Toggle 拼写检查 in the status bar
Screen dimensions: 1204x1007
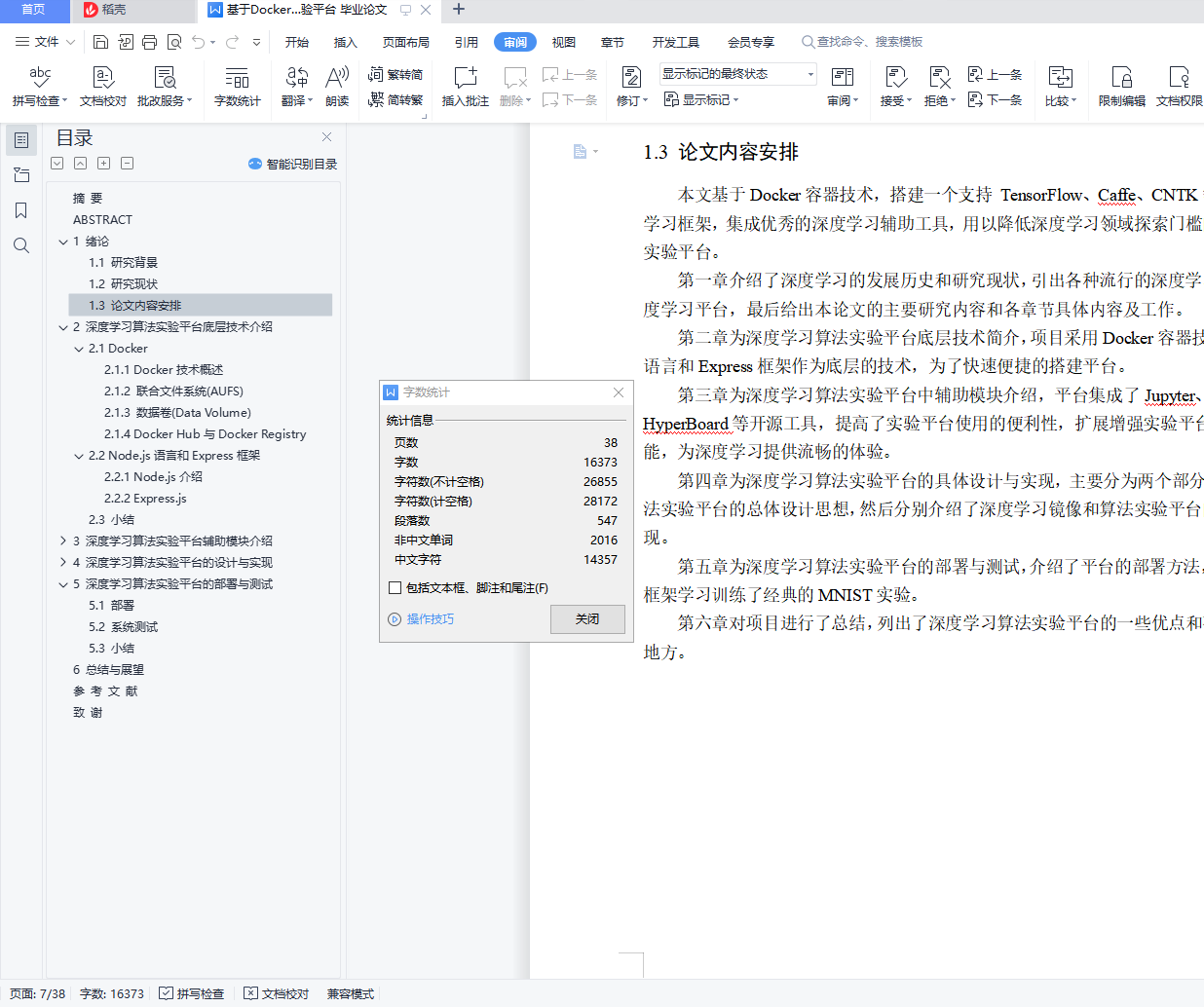192,993
